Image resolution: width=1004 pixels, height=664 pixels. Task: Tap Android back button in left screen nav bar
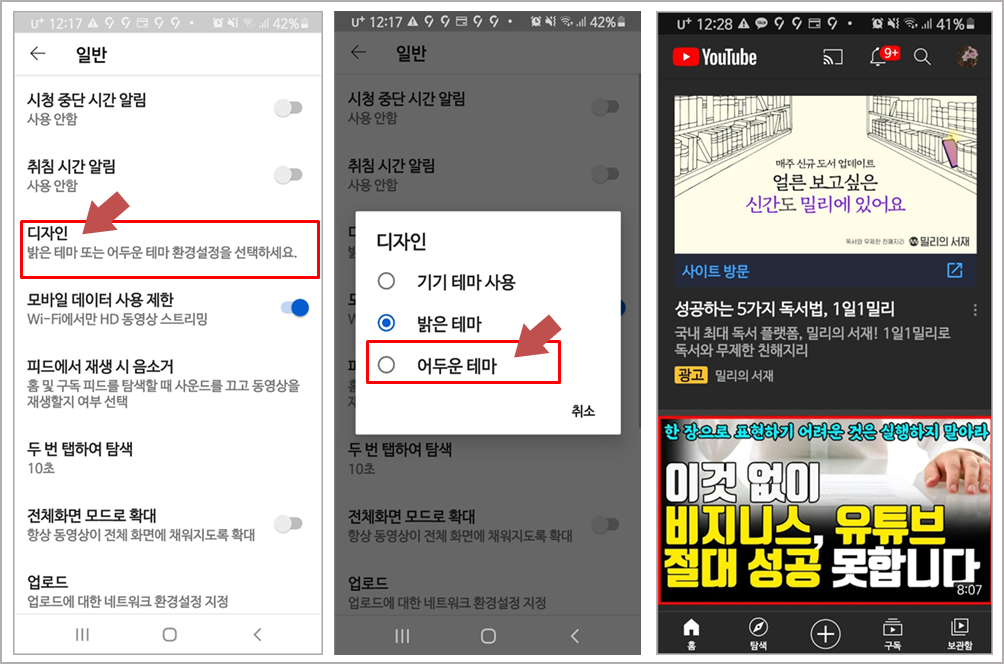pyautogui.click(x=257, y=635)
